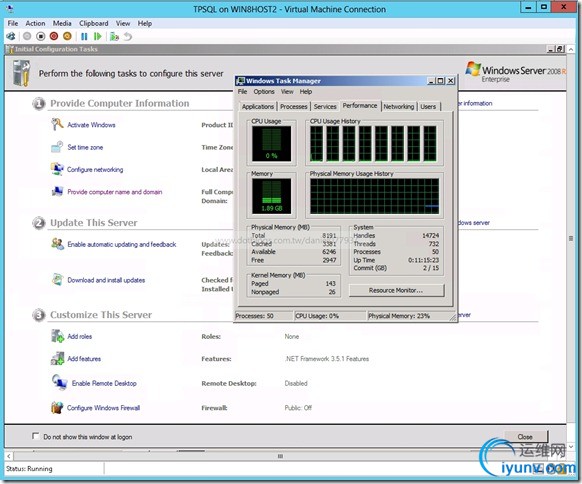This screenshot has height=484, width=582.
Task: Click the Configure Windows Firewall icon
Action: (x=57, y=407)
